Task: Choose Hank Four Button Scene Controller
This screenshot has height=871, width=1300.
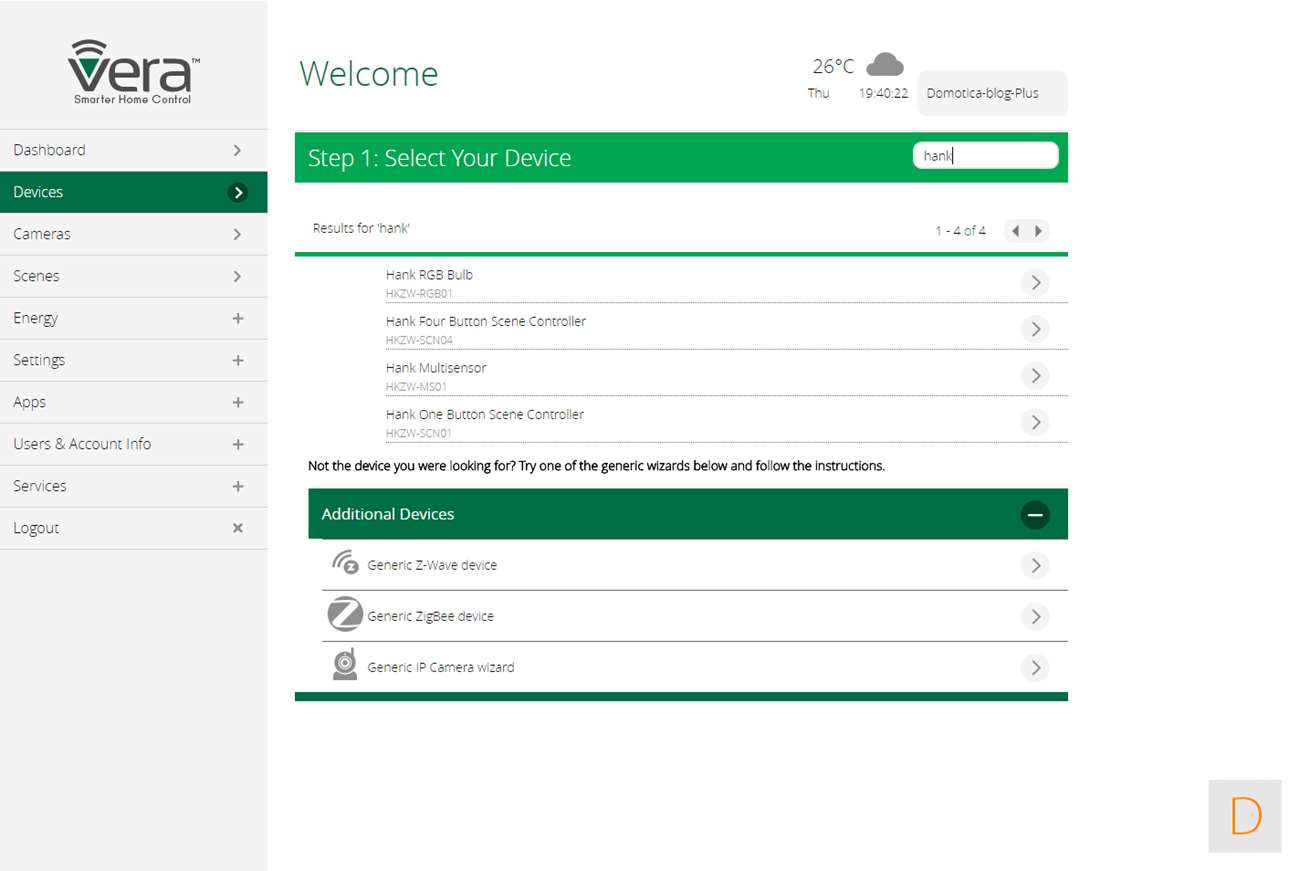Action: (485, 321)
